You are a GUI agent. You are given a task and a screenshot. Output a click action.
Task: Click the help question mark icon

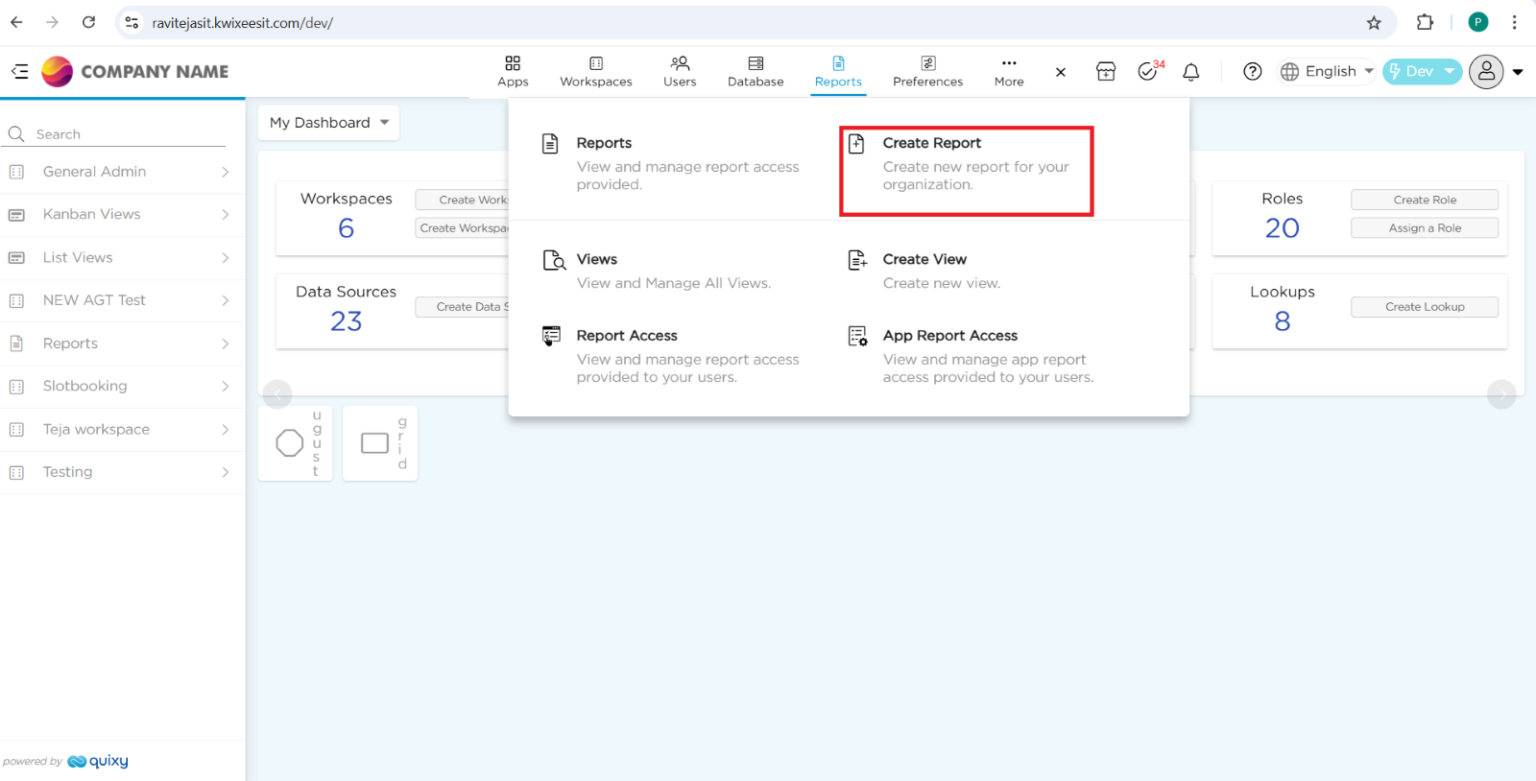(x=1252, y=71)
